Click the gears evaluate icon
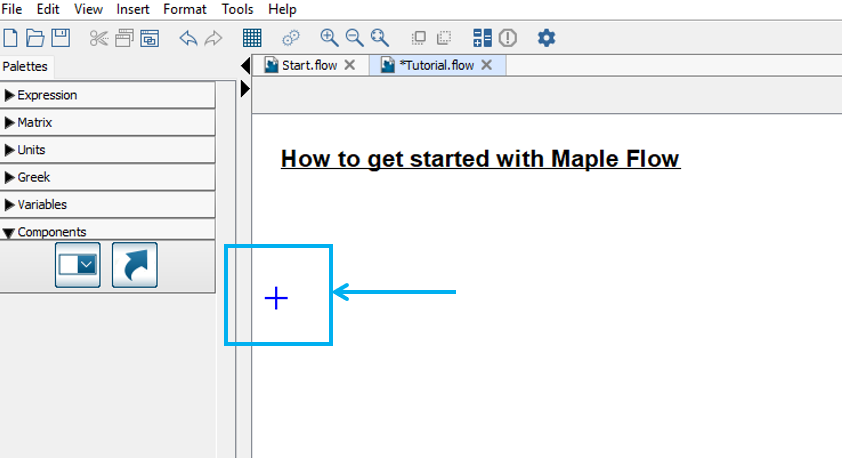The image size is (842, 458). pyautogui.click(x=291, y=38)
